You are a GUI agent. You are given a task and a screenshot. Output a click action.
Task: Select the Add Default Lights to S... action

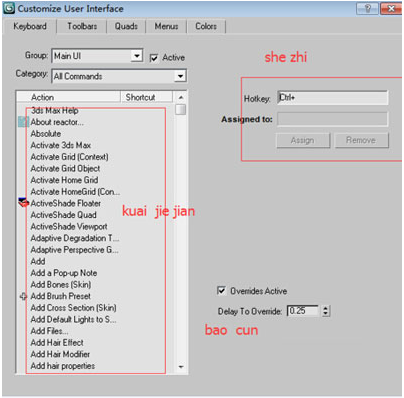tap(73, 319)
